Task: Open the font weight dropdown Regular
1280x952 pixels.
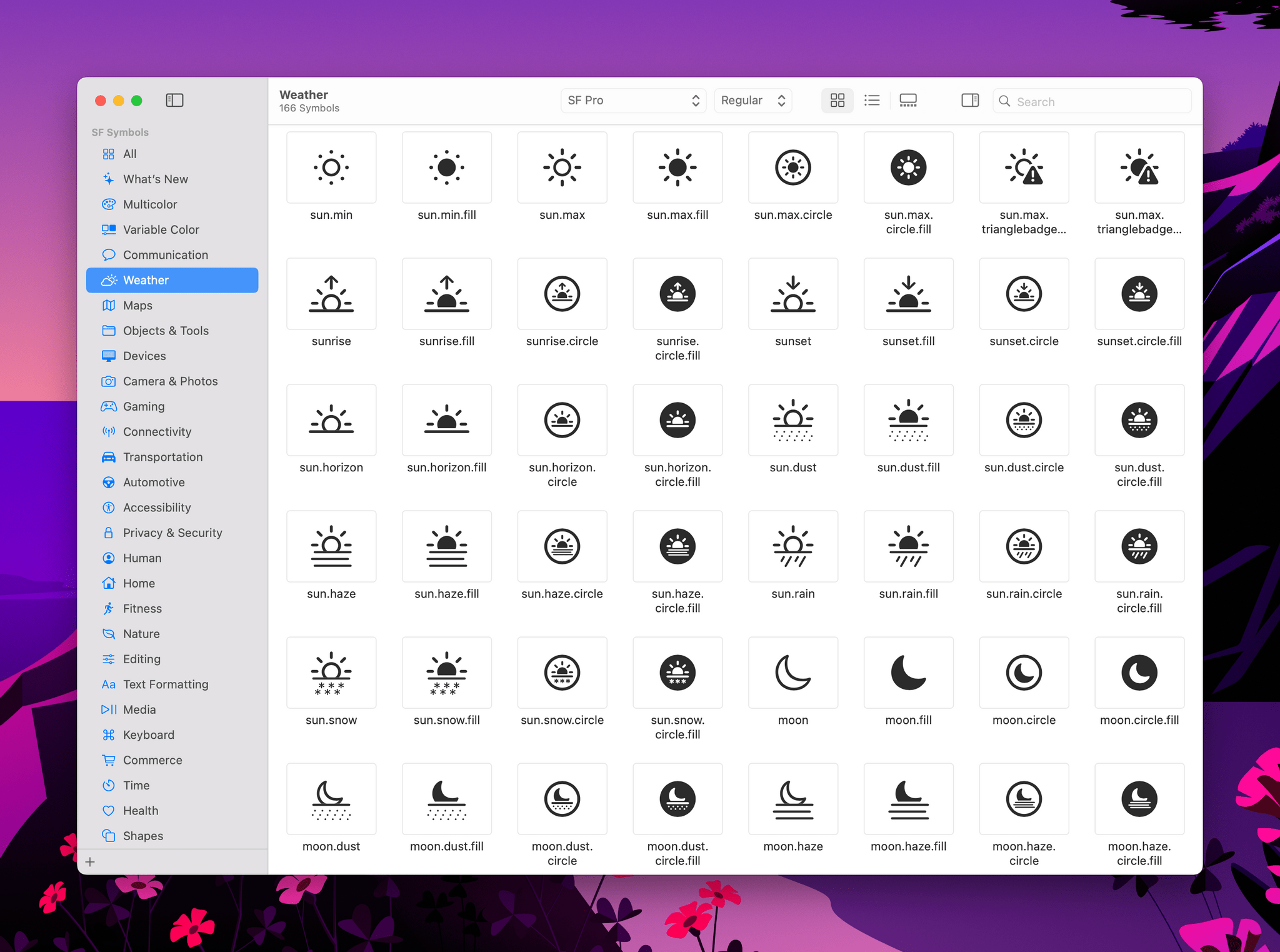Action: 753,100
